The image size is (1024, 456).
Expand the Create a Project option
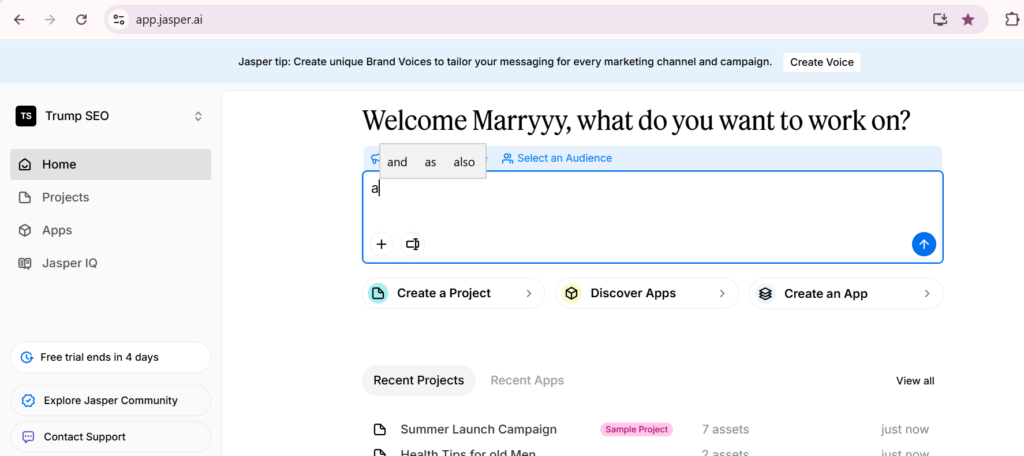pyautogui.click(x=453, y=293)
